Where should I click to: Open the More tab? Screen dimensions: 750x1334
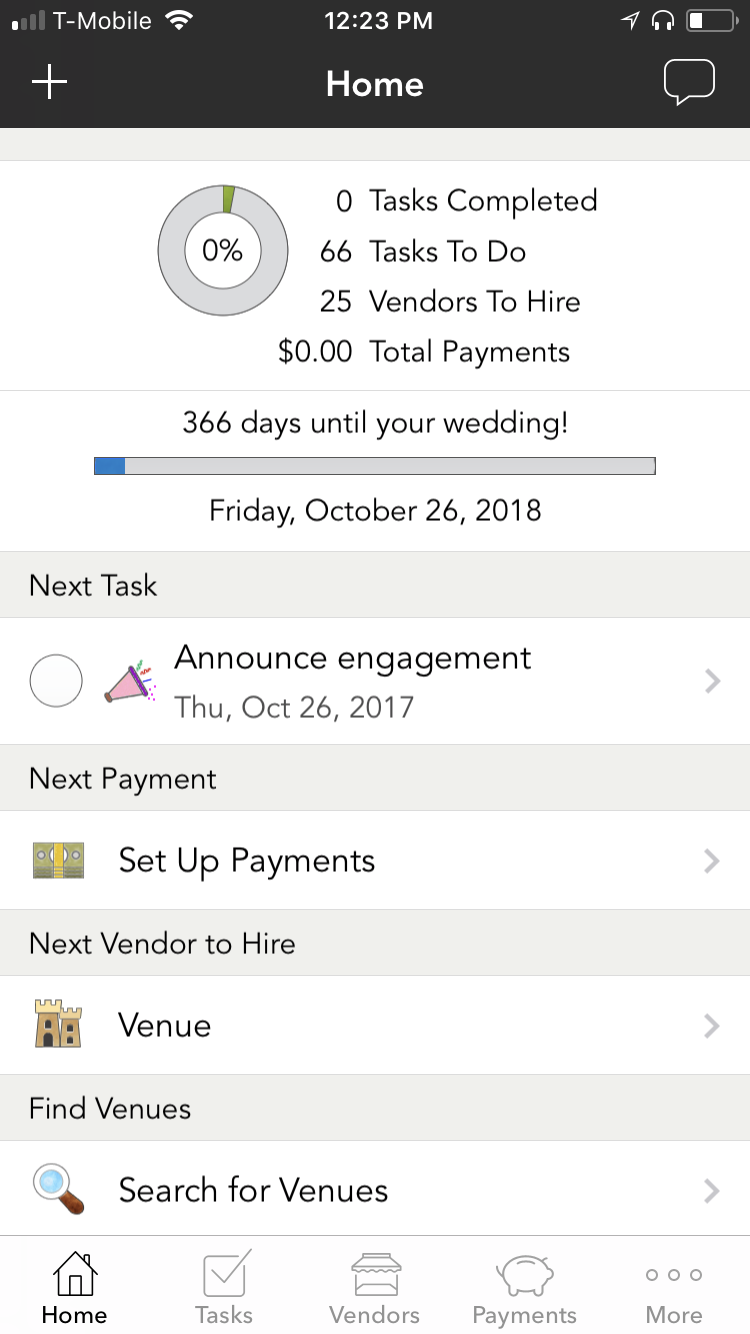[x=674, y=1287]
